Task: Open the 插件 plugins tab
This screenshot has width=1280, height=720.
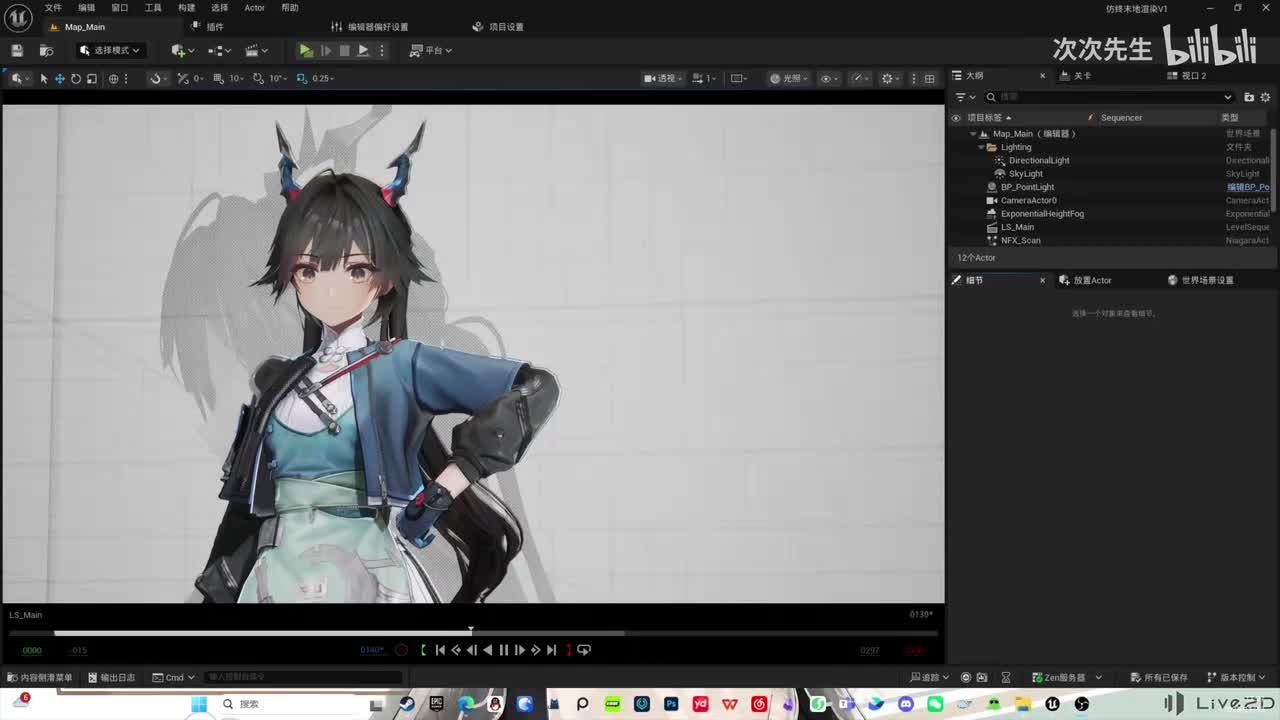Action: (208, 27)
